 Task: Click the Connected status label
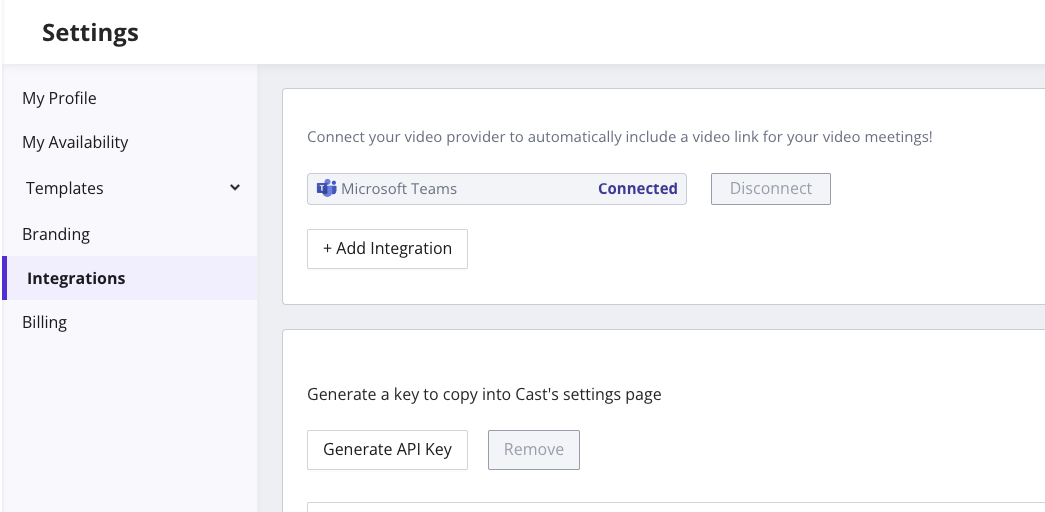pos(637,188)
